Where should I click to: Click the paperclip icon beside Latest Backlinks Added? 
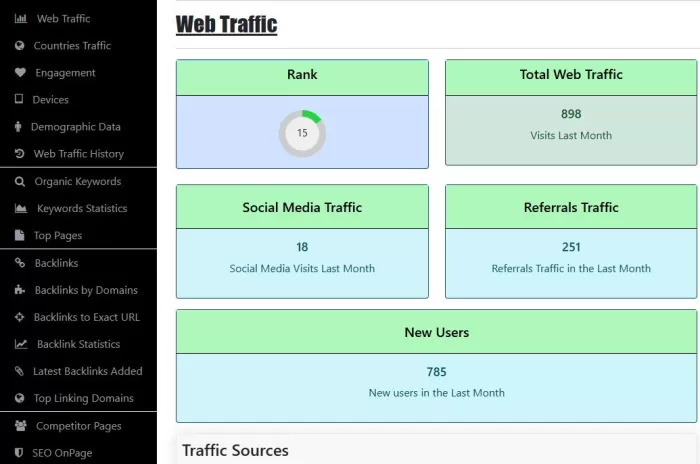(19, 371)
